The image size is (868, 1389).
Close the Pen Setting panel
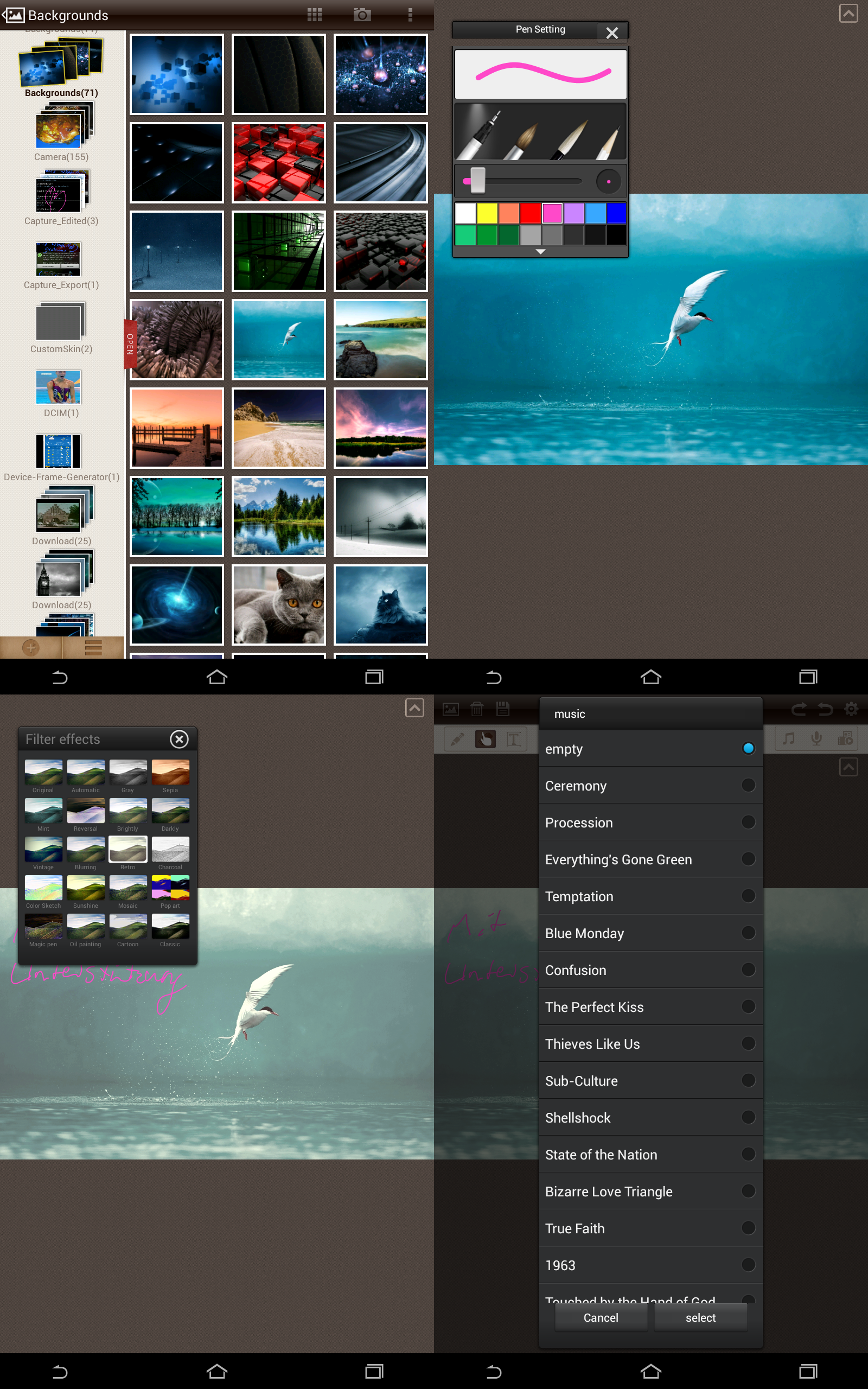tap(612, 33)
